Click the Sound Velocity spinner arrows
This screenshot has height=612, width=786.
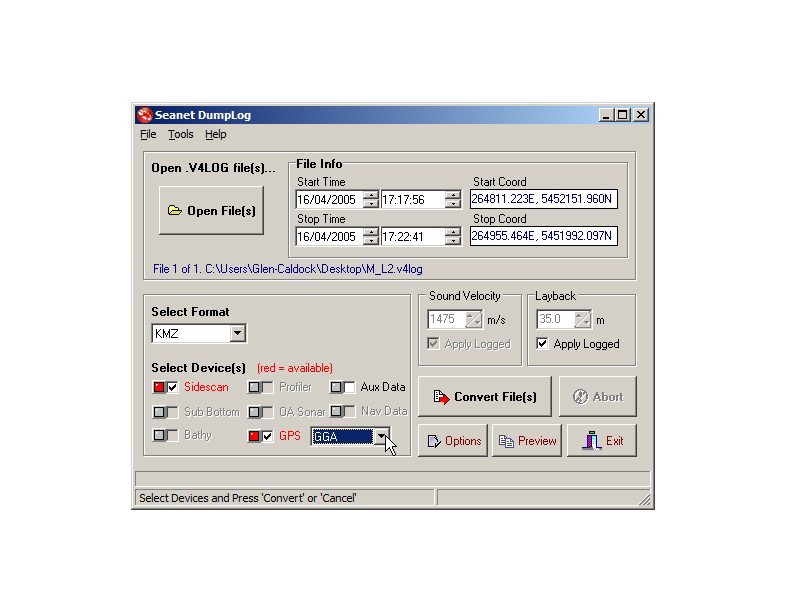click(x=474, y=319)
